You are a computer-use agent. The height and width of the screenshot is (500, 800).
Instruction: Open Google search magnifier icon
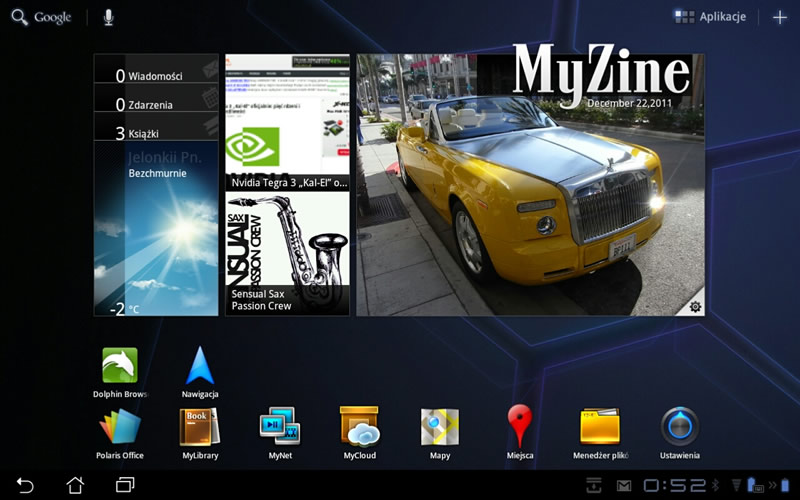19,17
